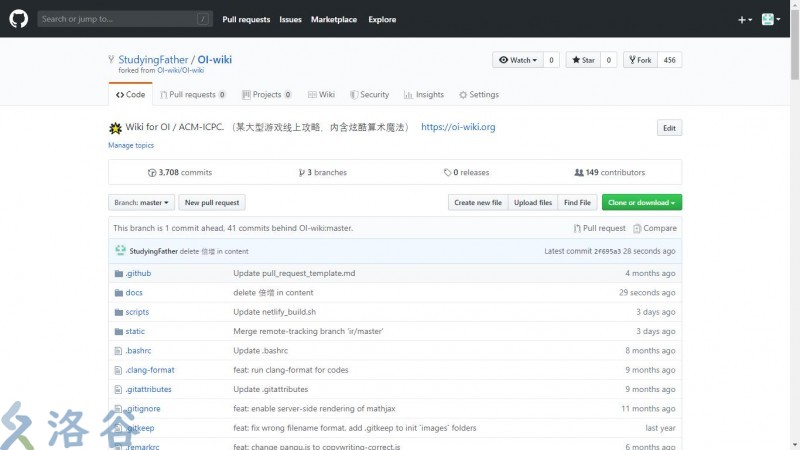The height and width of the screenshot is (450, 800).
Task: Click file icon beside .bashrc
Action: coord(118,351)
